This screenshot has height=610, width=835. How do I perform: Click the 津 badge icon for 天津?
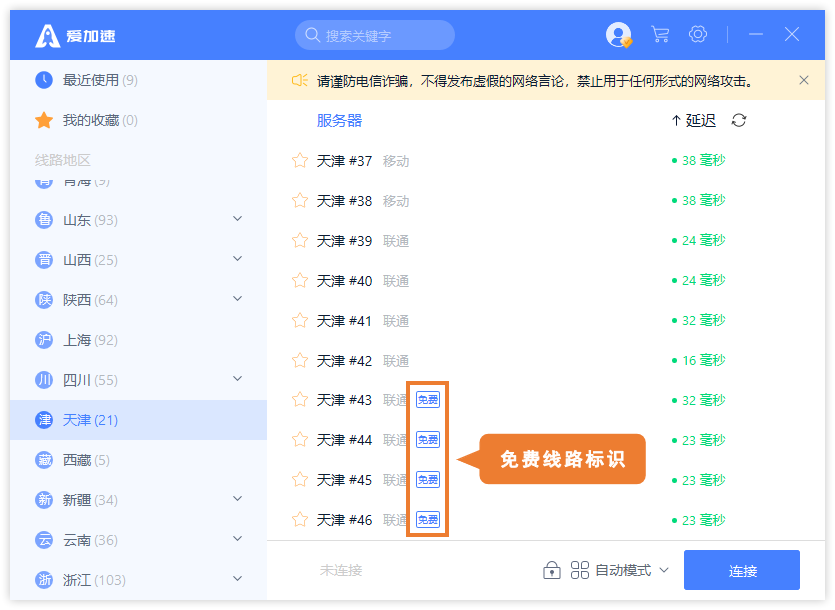pyautogui.click(x=44, y=420)
